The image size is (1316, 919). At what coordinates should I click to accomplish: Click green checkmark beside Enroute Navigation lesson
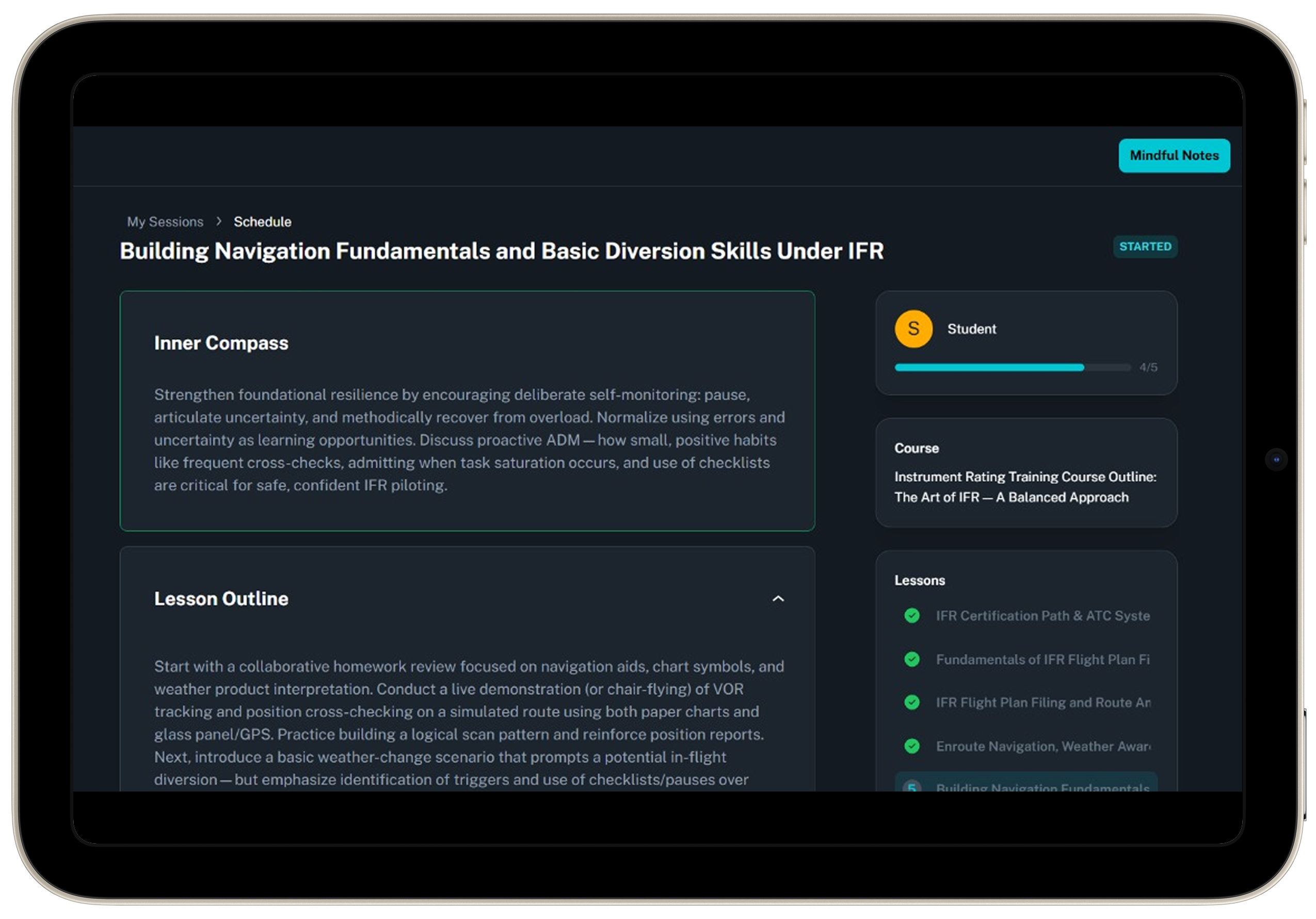click(911, 746)
